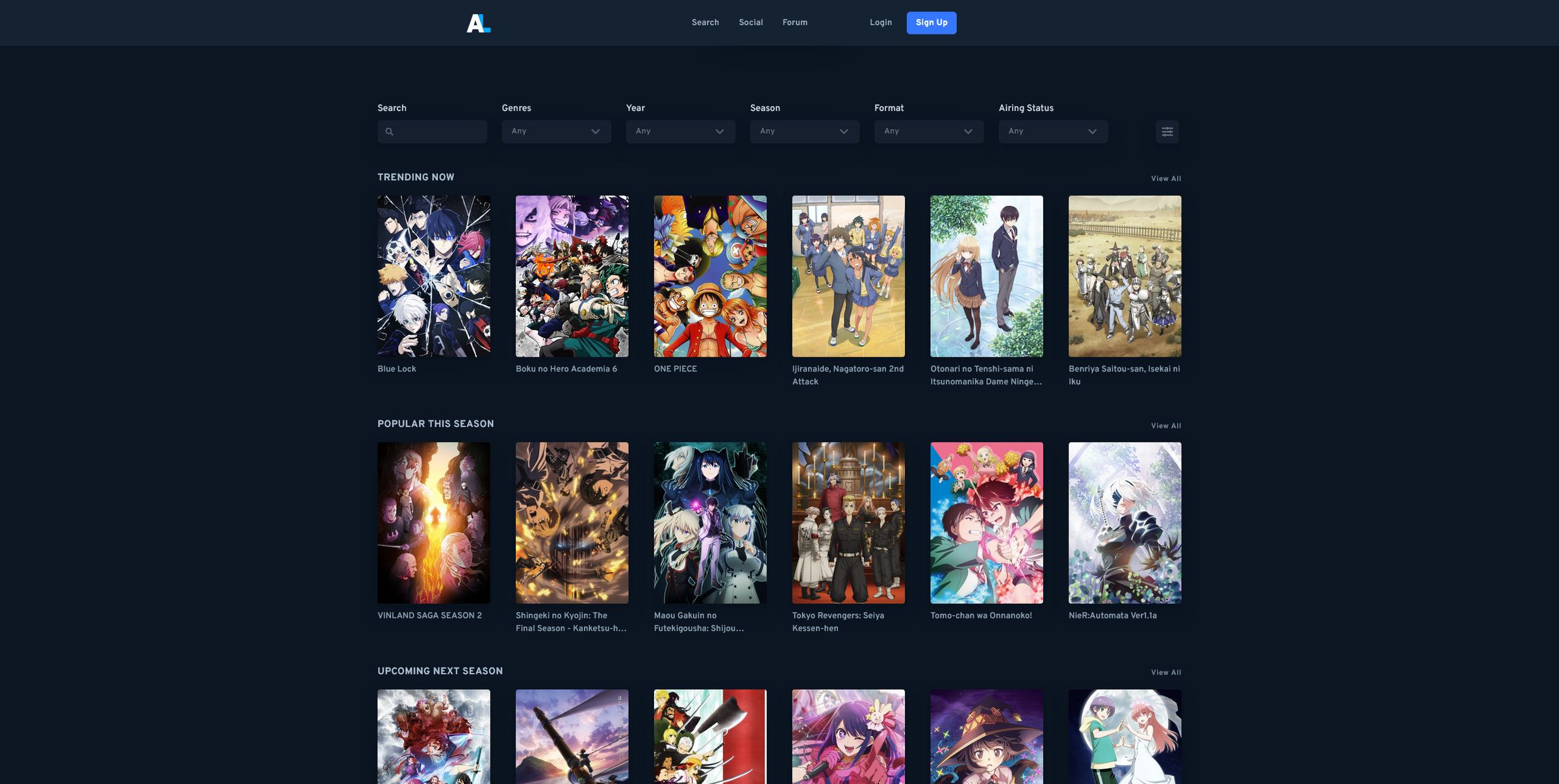Viewport: 1559px width, 784px height.
Task: Open the ONE PIECE cover thumbnail
Action: [710, 276]
